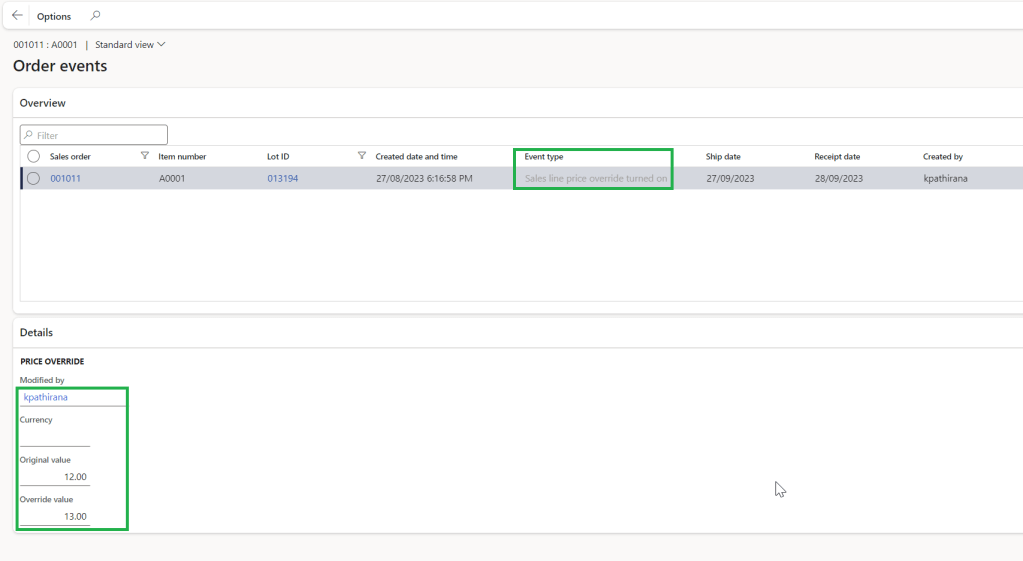This screenshot has width=1023, height=561.
Task: Open the Options menu
Action: [x=54, y=16]
